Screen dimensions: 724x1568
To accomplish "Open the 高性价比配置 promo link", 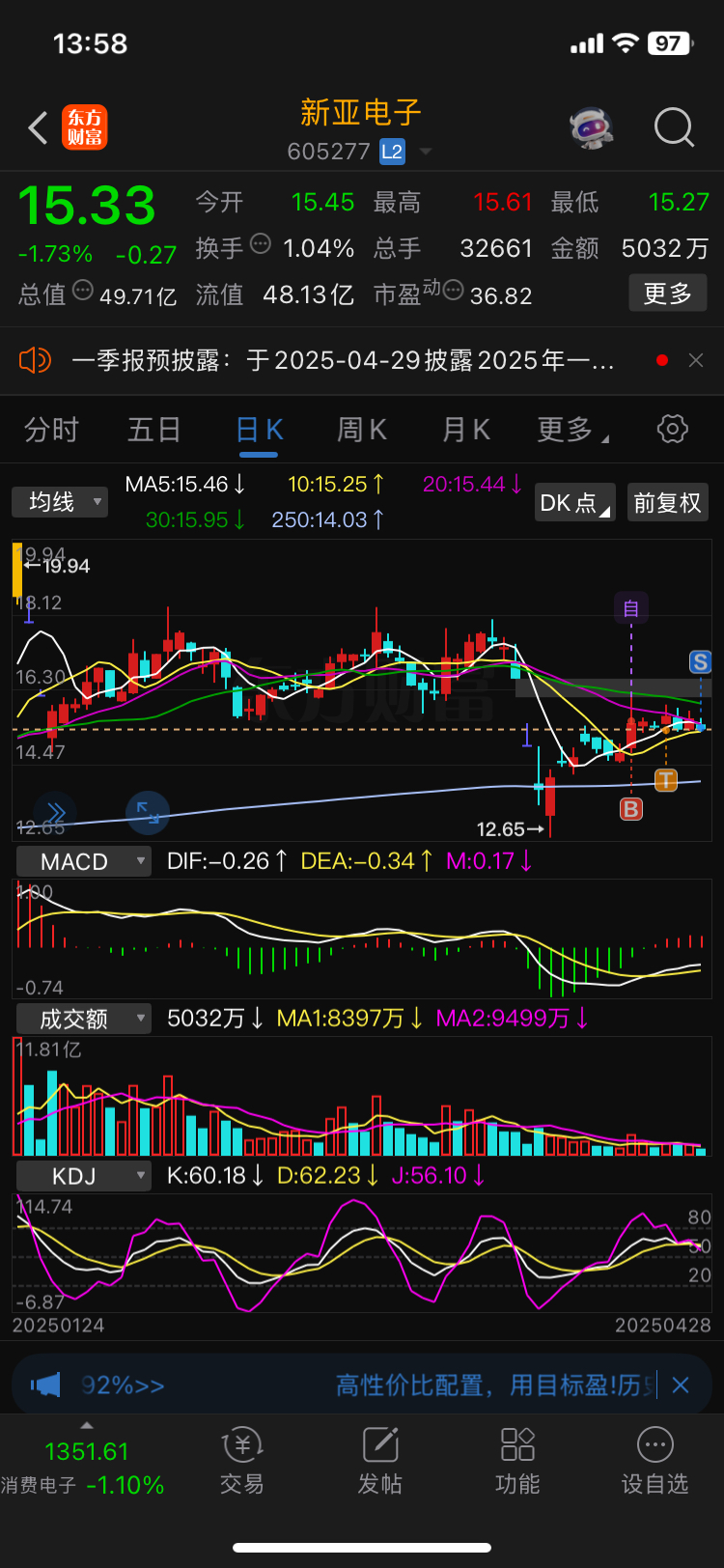I will 495,1386.
